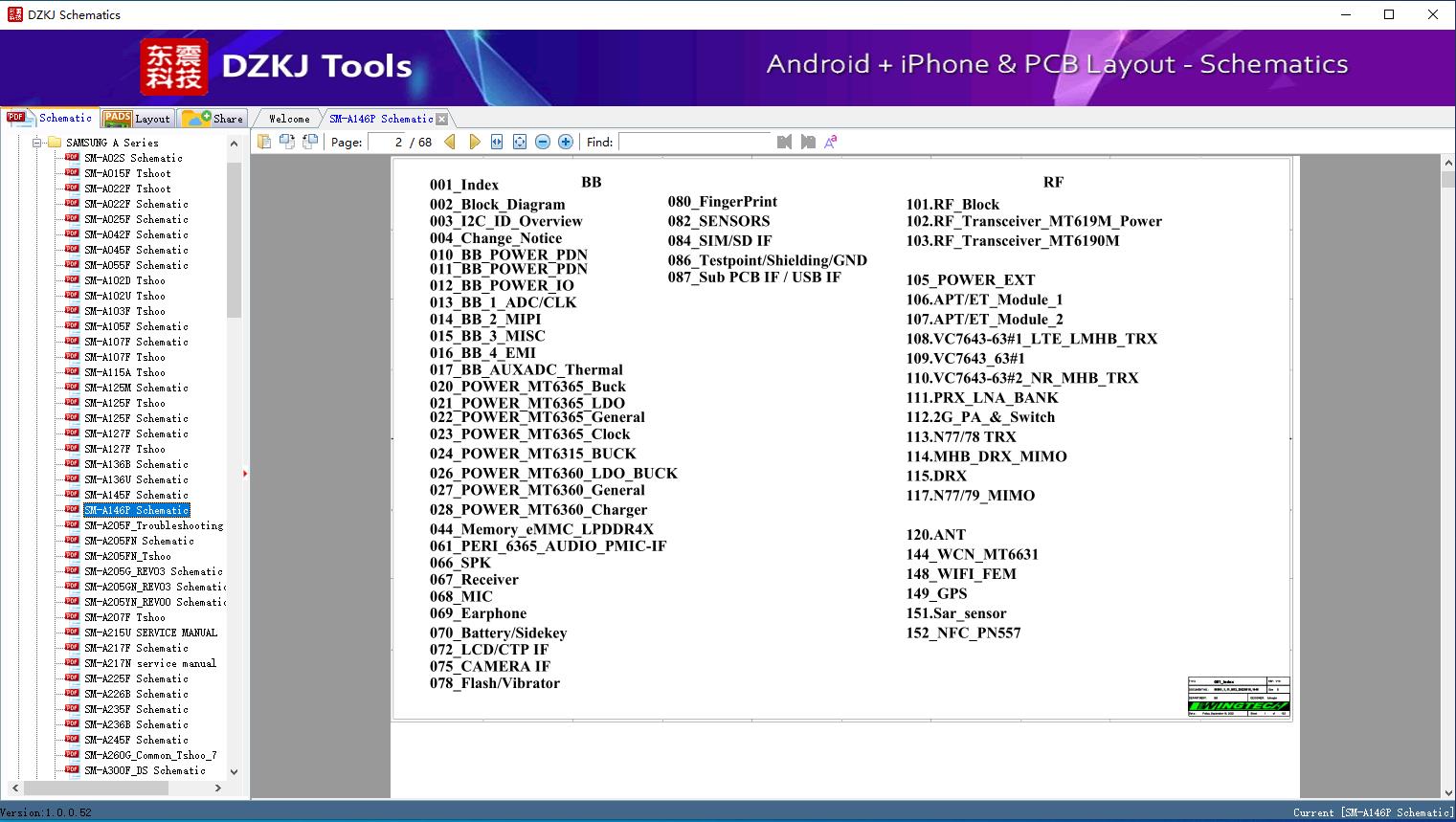This screenshot has width=1456, height=822.
Task: Open SM-A115A Tshoo file
Action: pyautogui.click(x=124, y=372)
